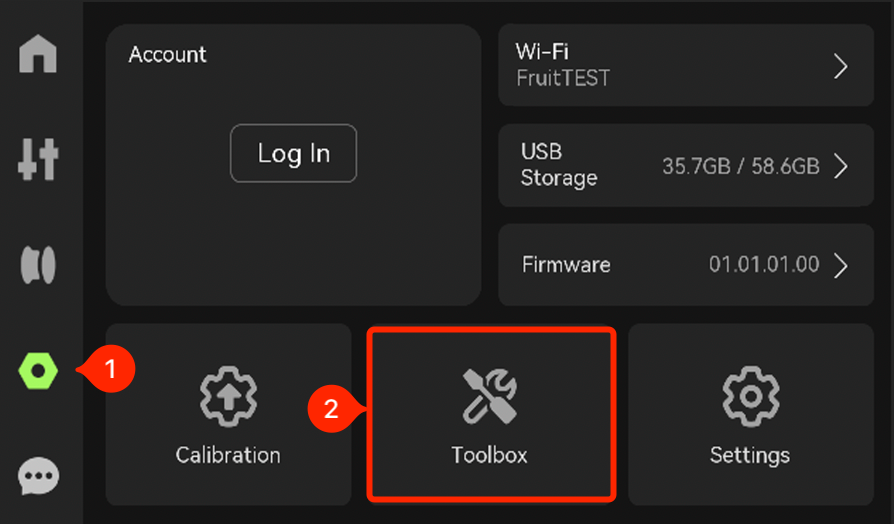Click the Calibration label text
This screenshot has height=524, width=894.
228,455
